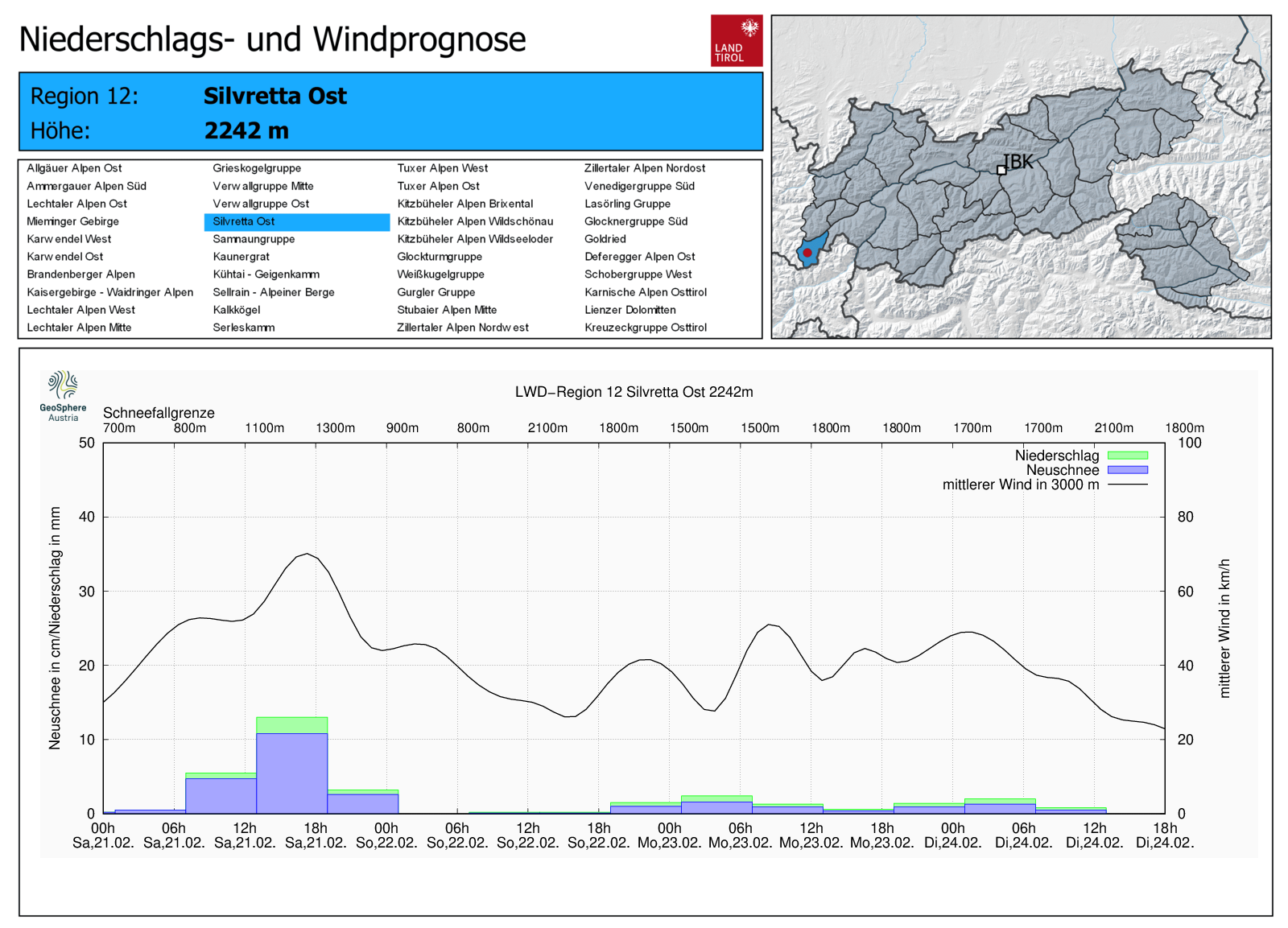
Task: Open the Kaunergrat forecast
Action: 241,257
